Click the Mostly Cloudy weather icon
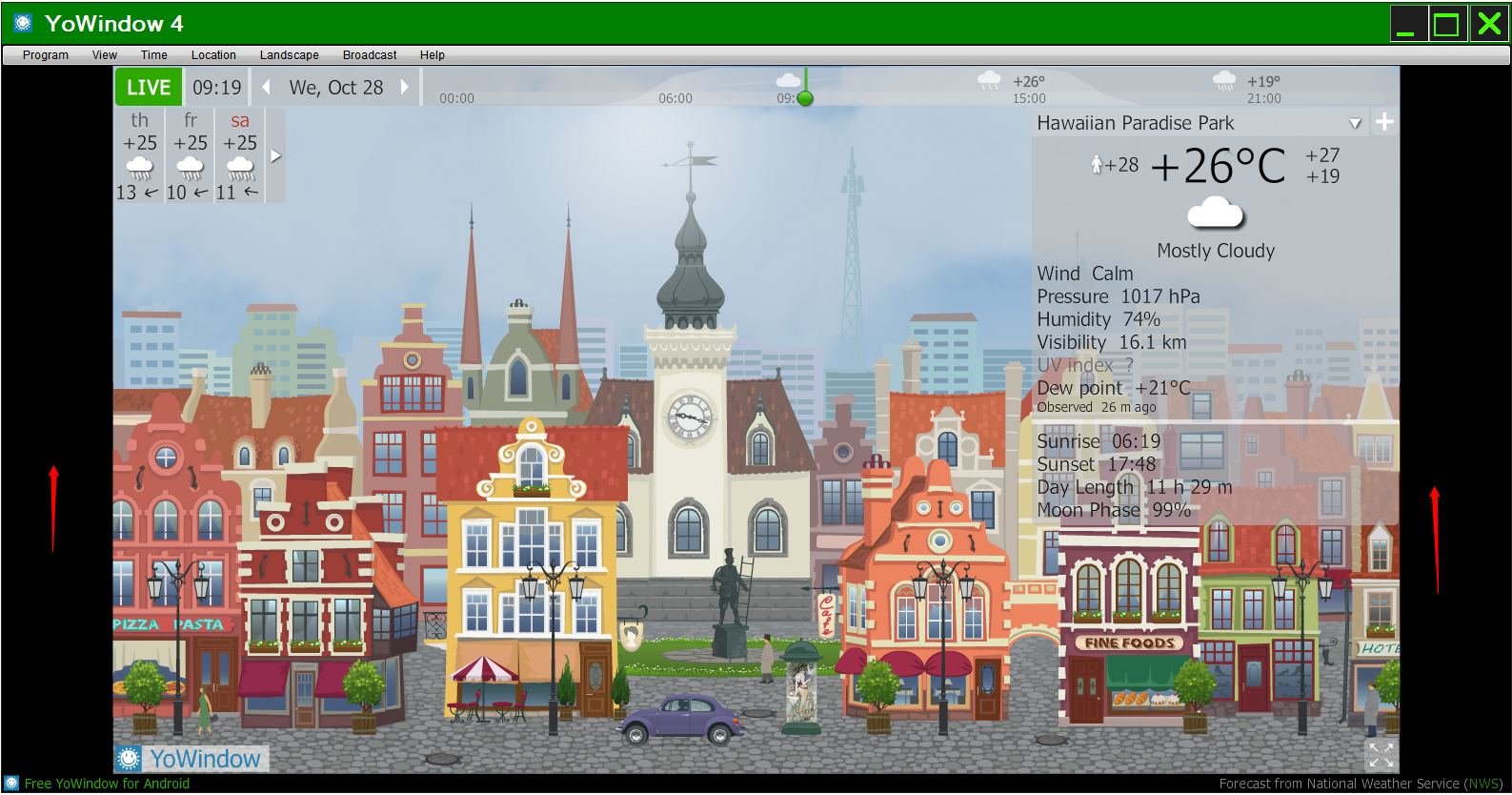1512x795 pixels. (x=1216, y=214)
